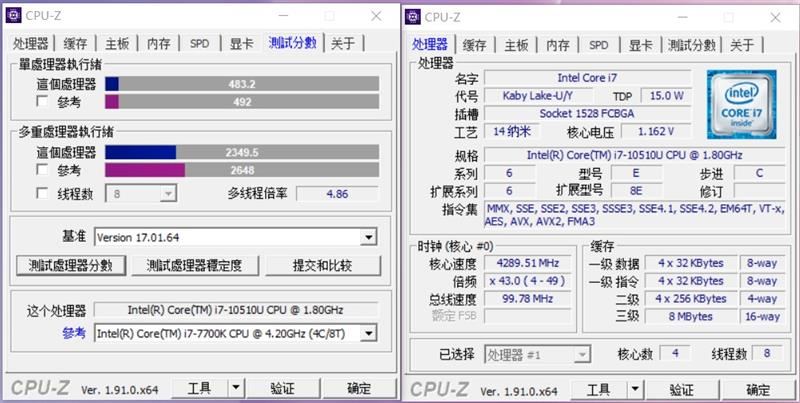Click the 工艺 value 14 纳米
Image resolution: width=800 pixels, height=403 pixels.
tap(512, 132)
